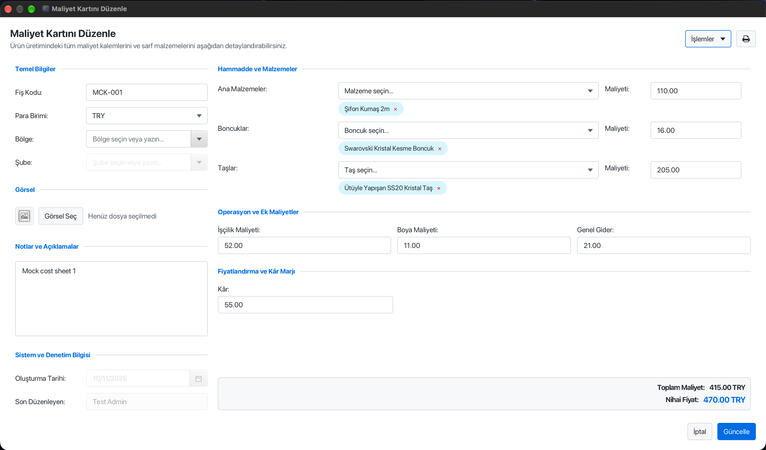The height and width of the screenshot is (450, 766).
Task: Open the calendar icon beside Oluşturma Tarihi
Action: [x=198, y=379]
